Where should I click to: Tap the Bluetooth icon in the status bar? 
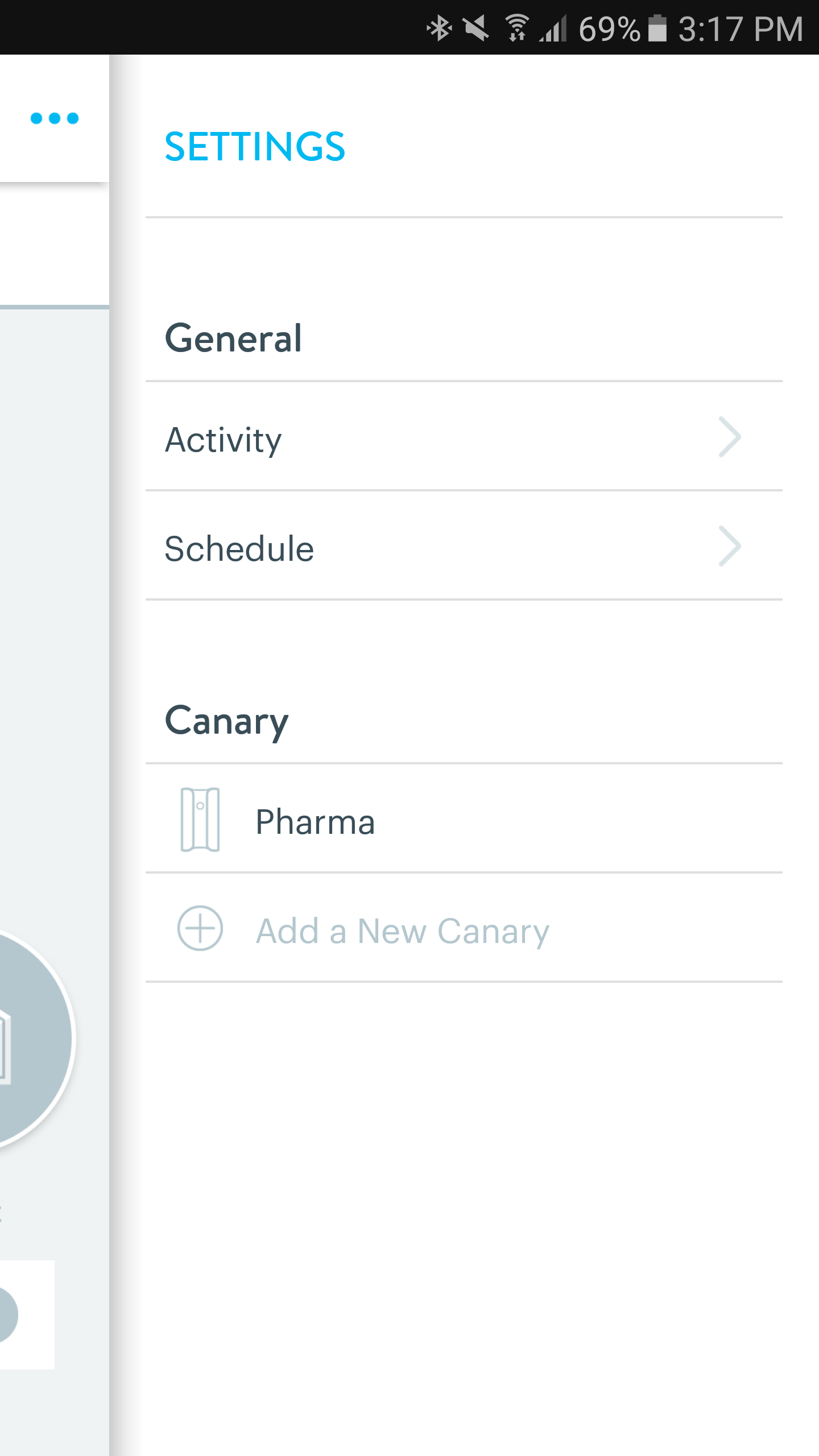point(439,27)
